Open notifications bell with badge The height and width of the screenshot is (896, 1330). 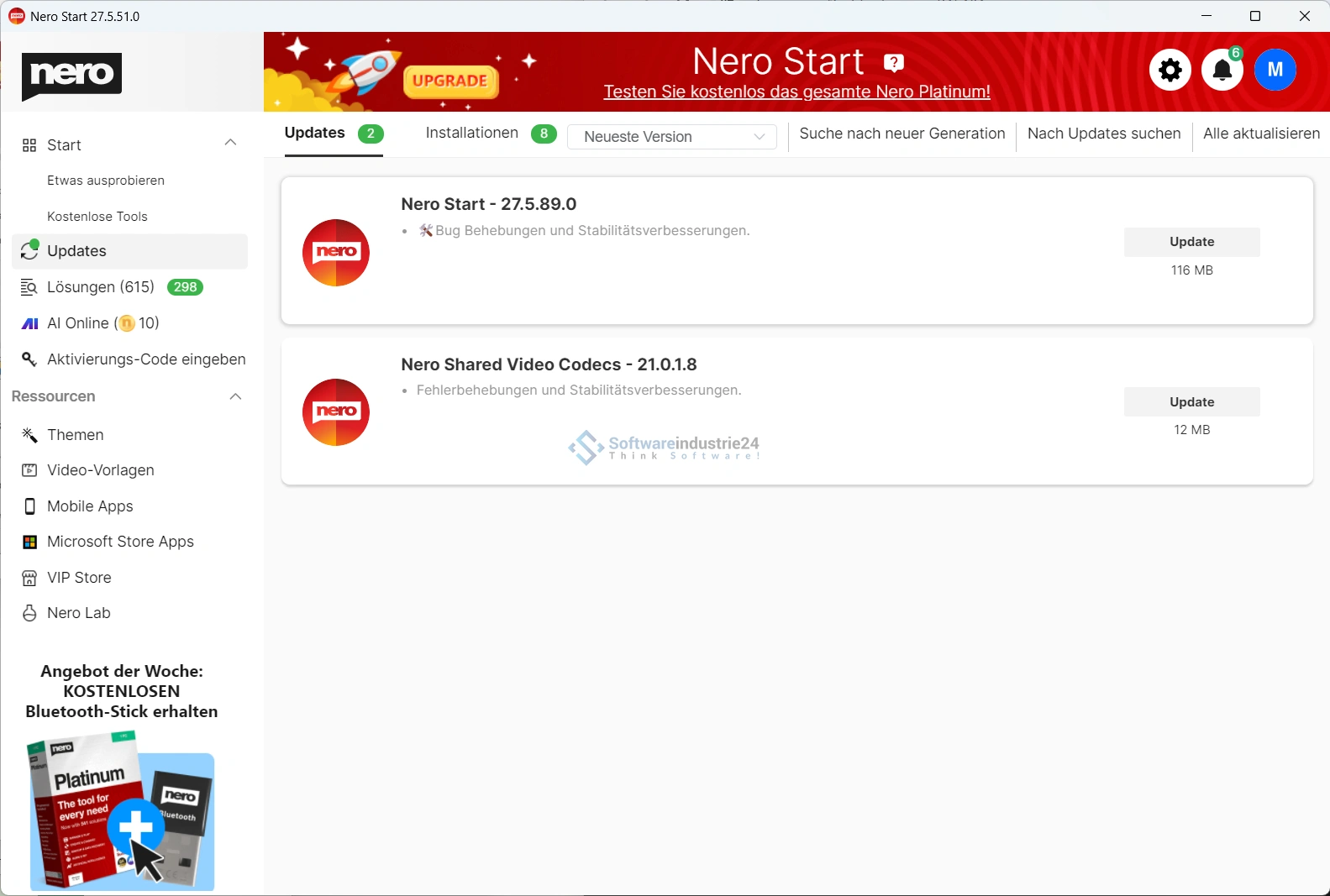click(1222, 70)
